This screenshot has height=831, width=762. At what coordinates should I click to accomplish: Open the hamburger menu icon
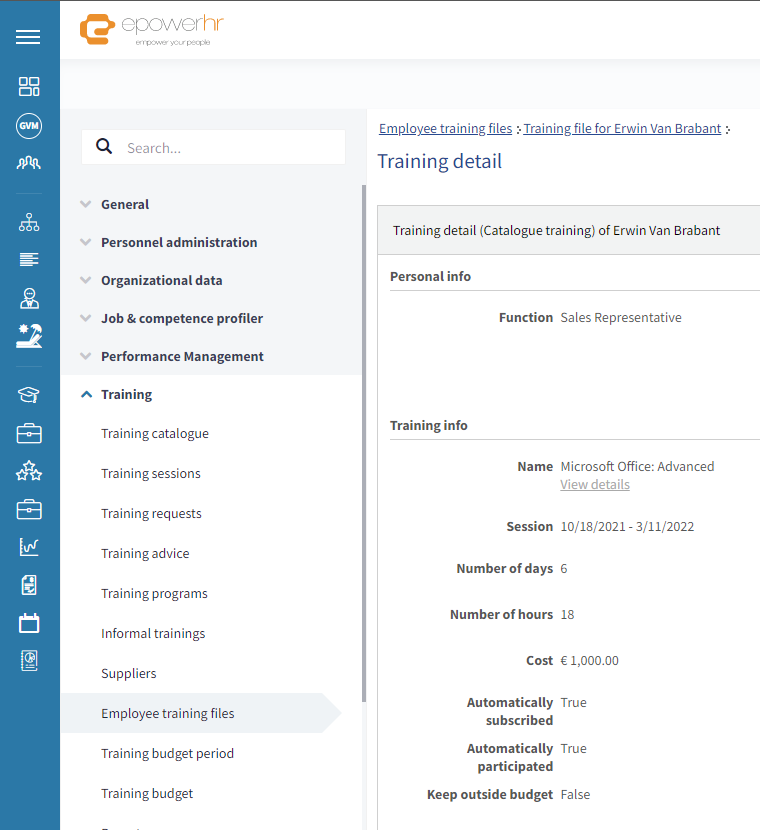click(x=28, y=37)
